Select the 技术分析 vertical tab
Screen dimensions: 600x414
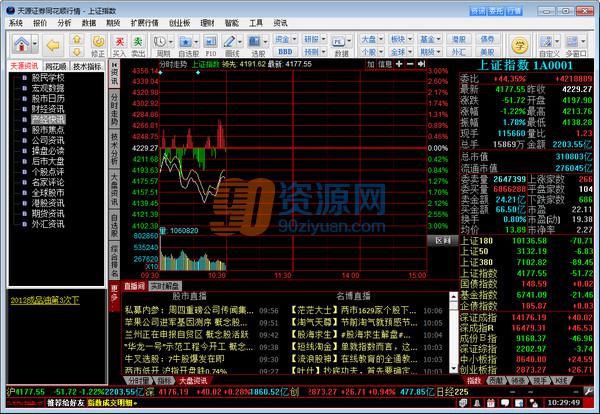click(x=114, y=148)
